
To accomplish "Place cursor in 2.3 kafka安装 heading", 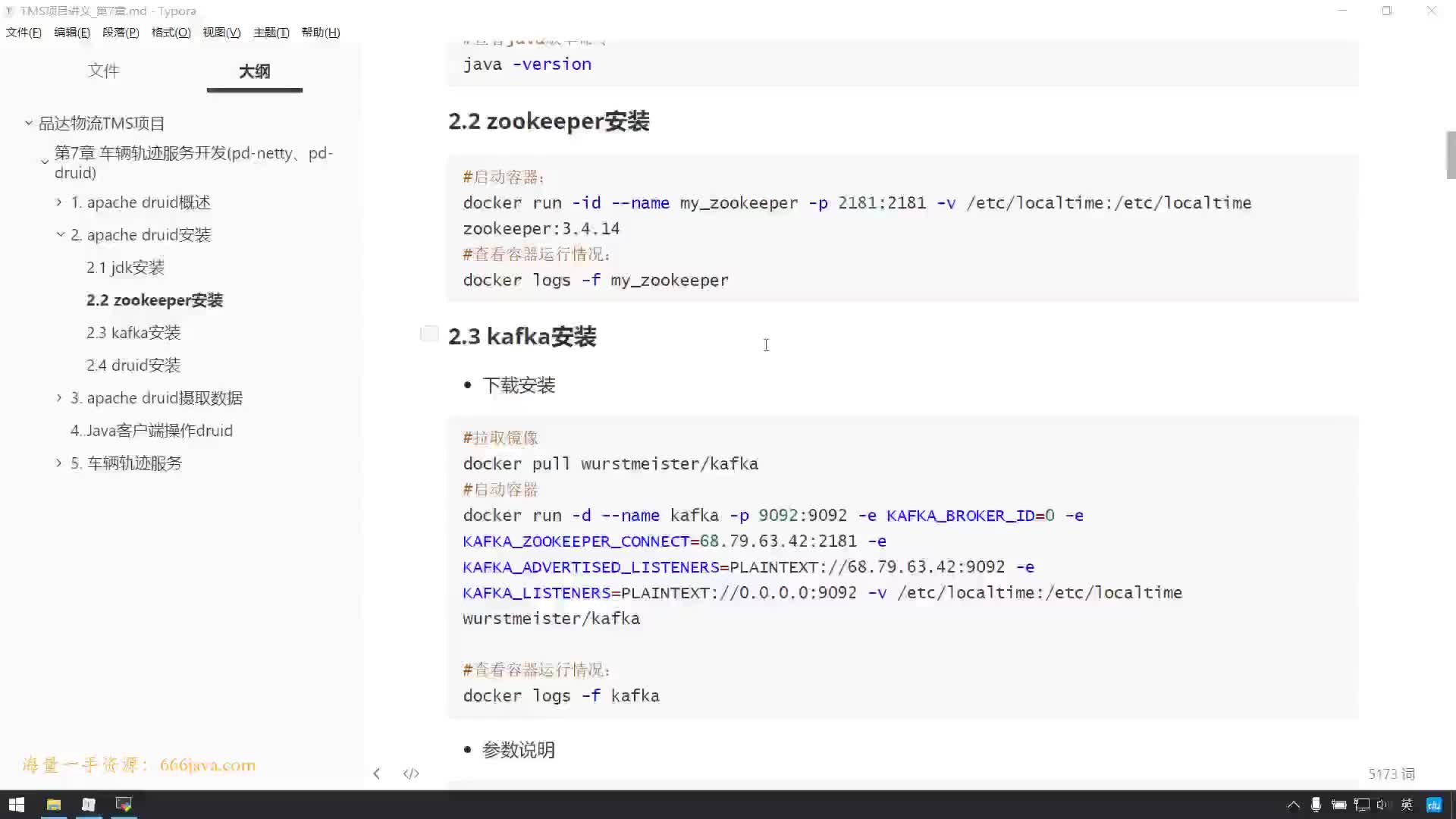I will coord(522,337).
